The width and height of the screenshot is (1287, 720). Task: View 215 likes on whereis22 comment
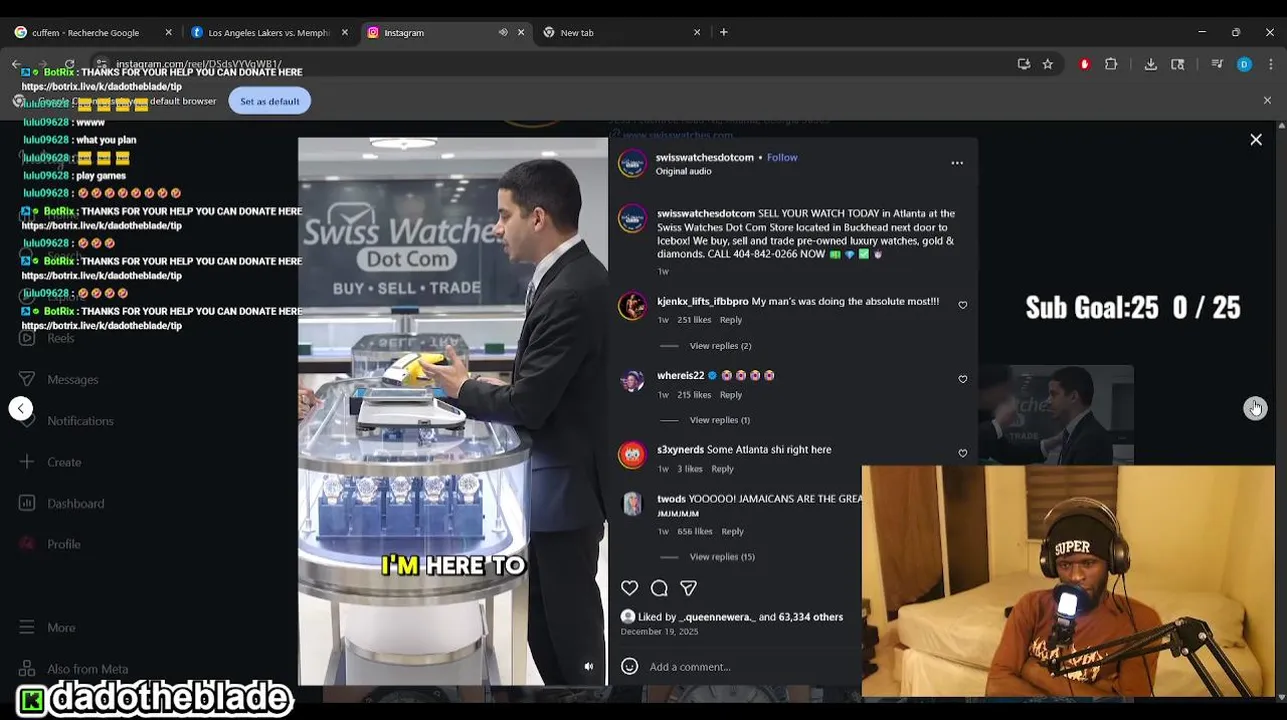tap(694, 395)
